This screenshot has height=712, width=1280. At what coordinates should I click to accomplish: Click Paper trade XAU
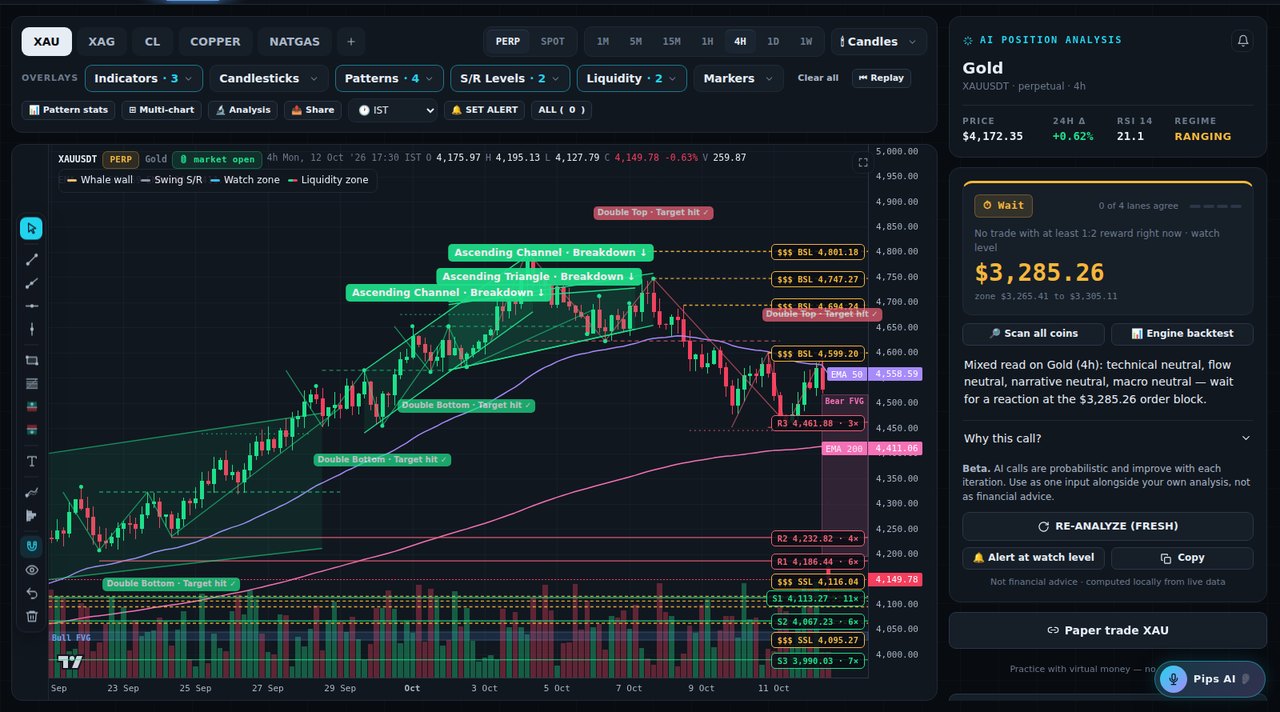click(x=1108, y=630)
